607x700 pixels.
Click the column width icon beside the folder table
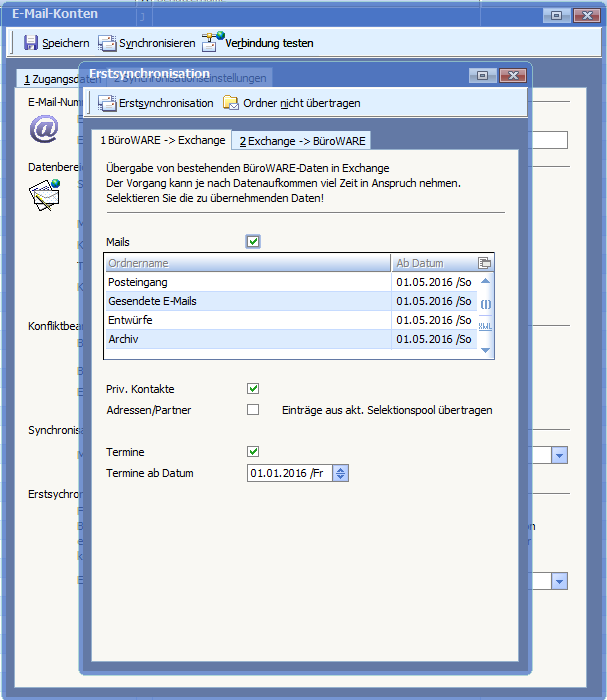click(x=486, y=304)
